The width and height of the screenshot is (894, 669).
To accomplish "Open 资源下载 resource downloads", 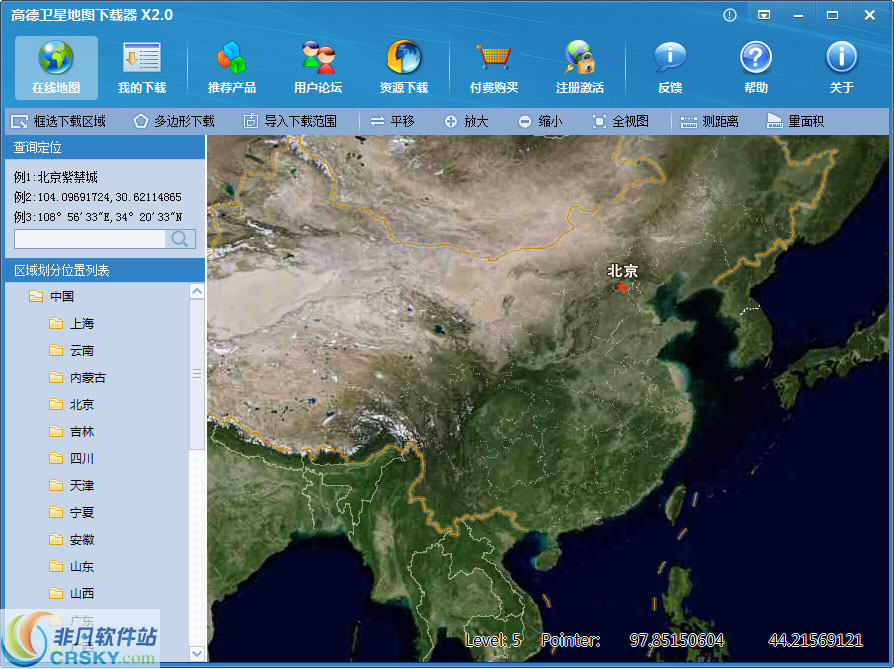I will coord(404,67).
